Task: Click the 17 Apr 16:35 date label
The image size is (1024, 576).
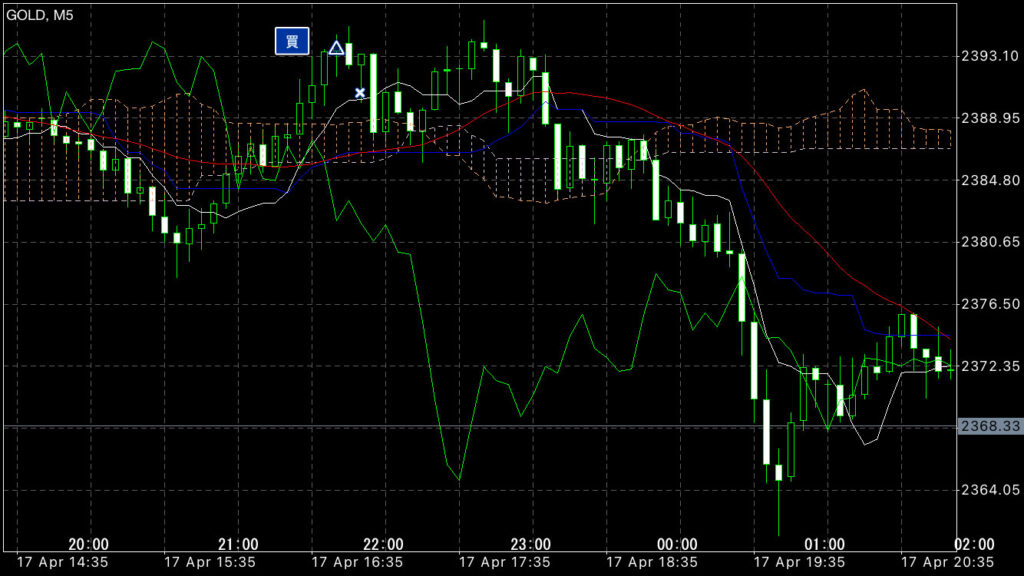Action: [357, 562]
